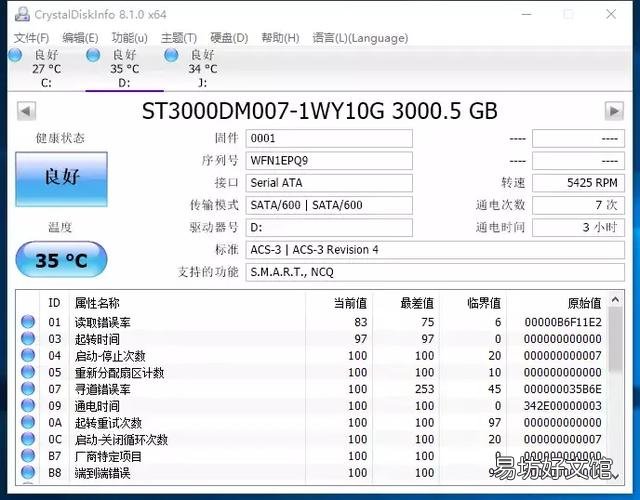Select the 起转时间 attribute row name
640x500 pixels.
(x=97, y=339)
